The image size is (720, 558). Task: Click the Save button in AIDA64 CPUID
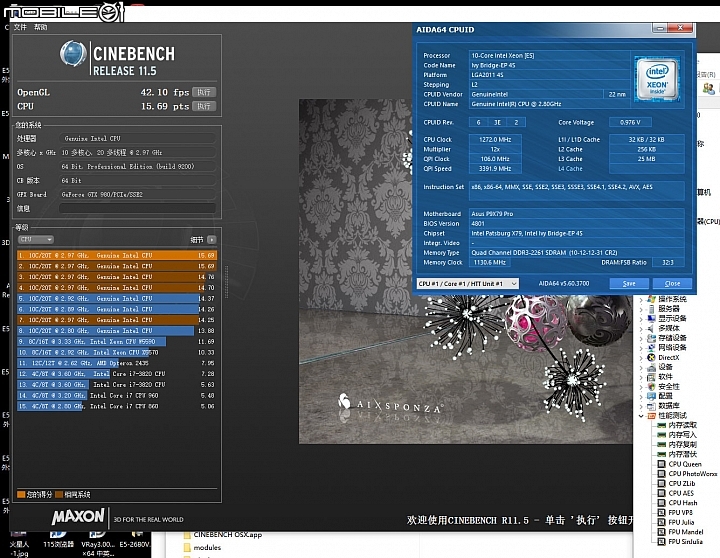click(x=629, y=284)
